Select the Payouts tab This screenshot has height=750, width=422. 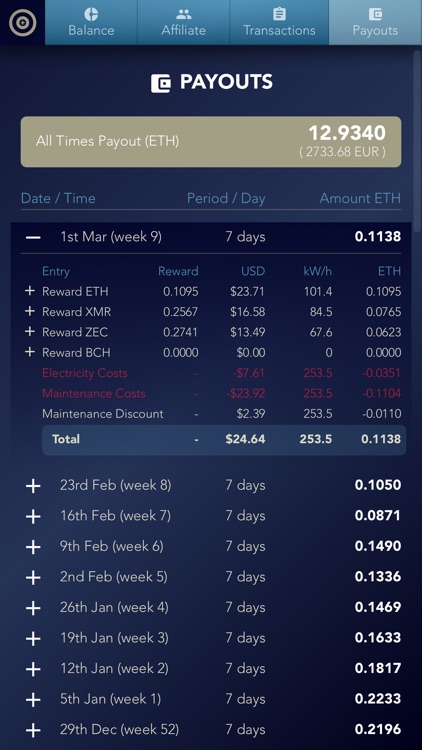375,22
